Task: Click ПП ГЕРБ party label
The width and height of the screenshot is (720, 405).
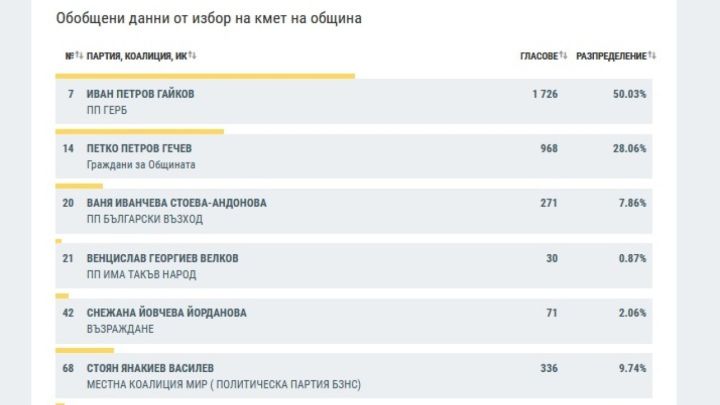Action: 107,110
